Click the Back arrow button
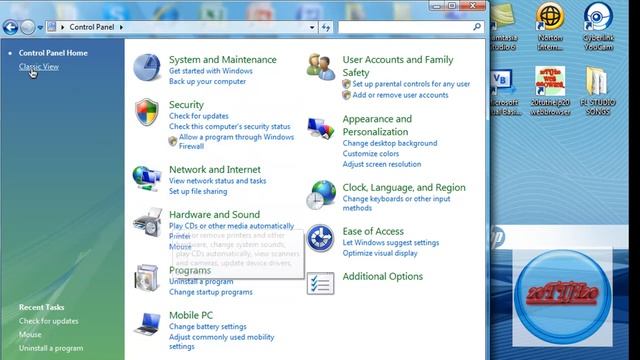 [10, 27]
